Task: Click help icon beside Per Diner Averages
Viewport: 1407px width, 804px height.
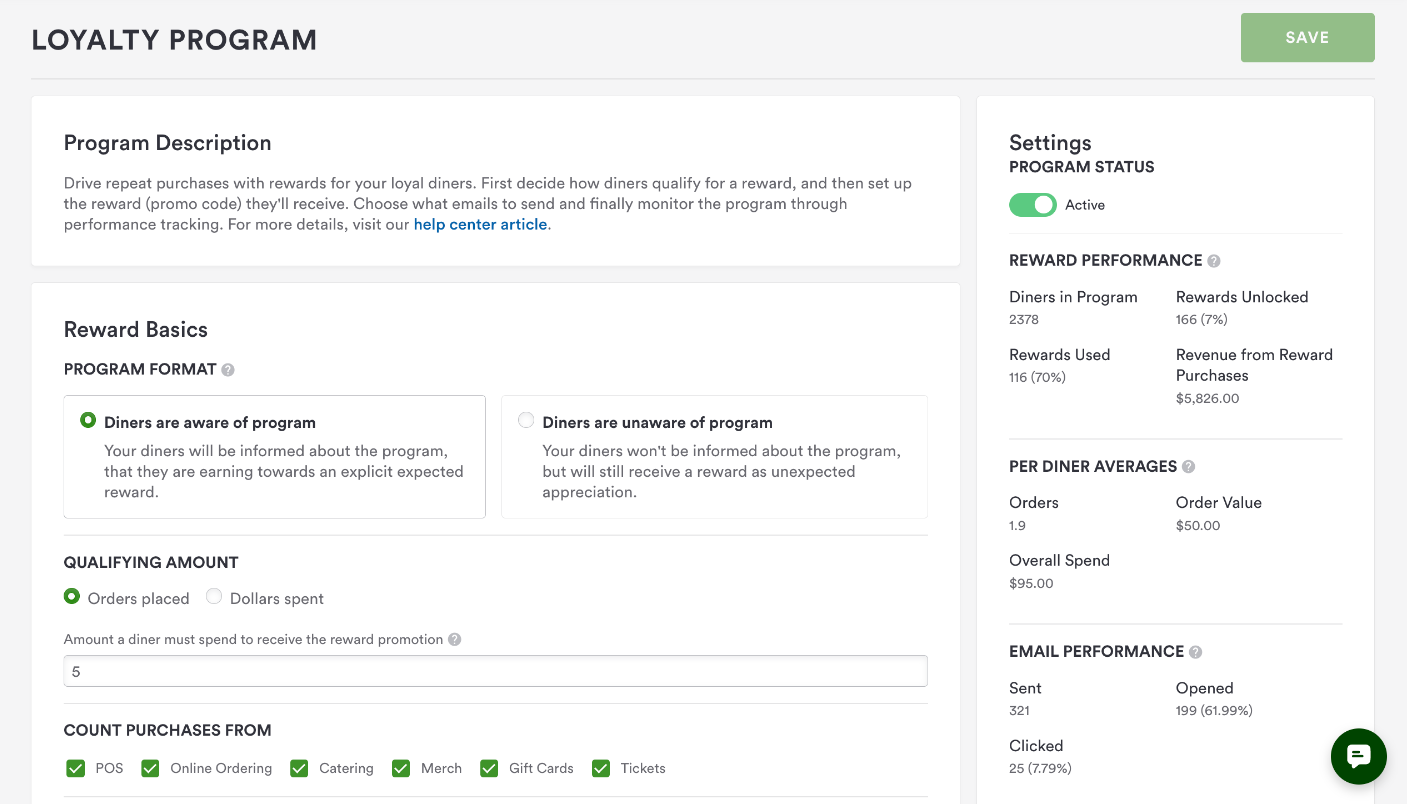Action: point(1188,467)
